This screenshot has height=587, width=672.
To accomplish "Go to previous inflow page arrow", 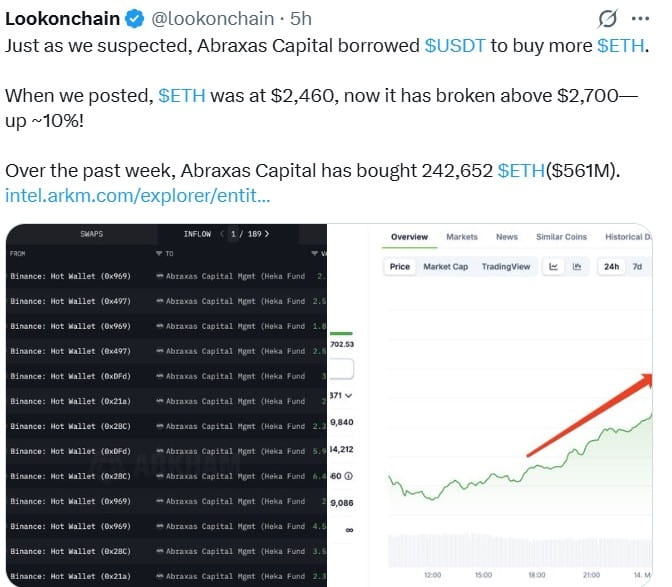I will (x=221, y=234).
